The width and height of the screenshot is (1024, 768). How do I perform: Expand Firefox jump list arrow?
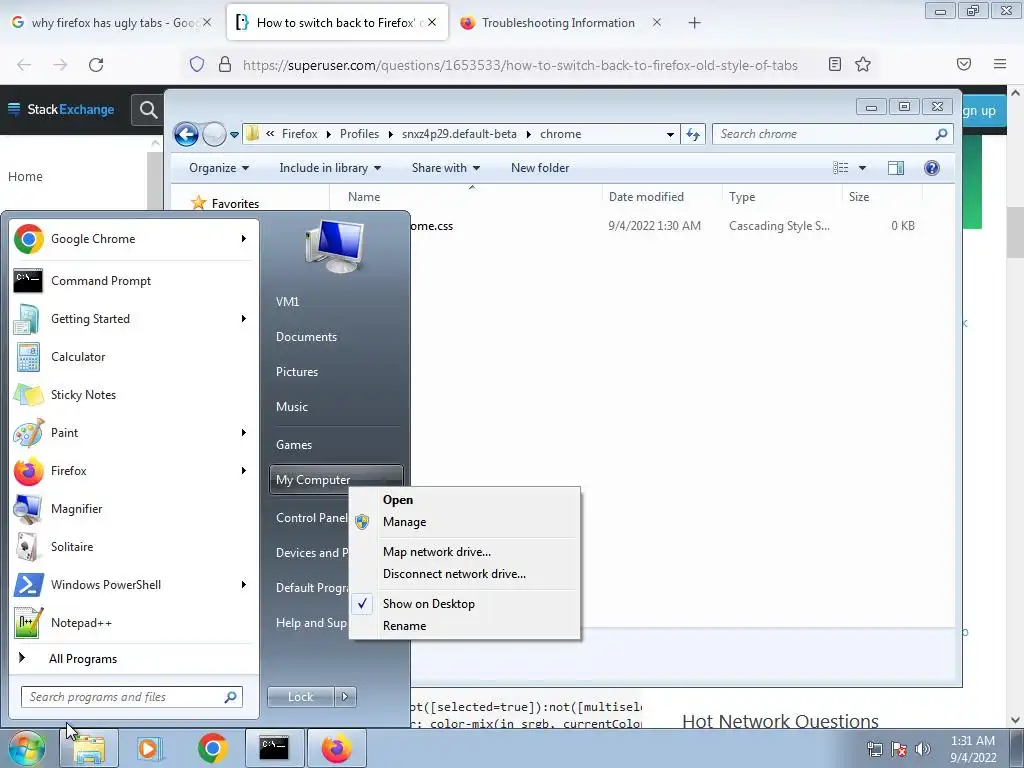244,471
